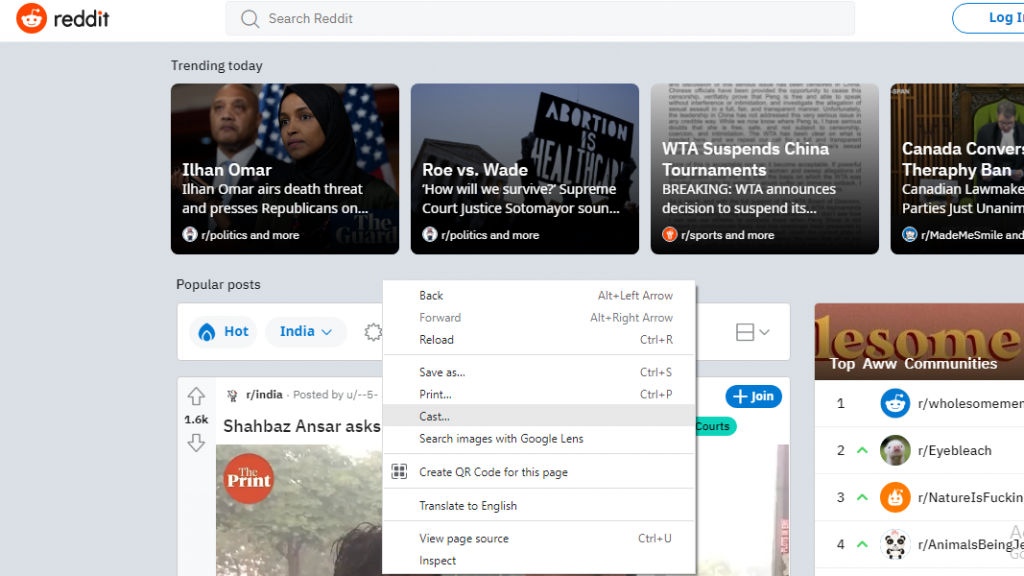1024x576 pixels.
Task: Click the Top Aww Communities banner
Action: 920,342
